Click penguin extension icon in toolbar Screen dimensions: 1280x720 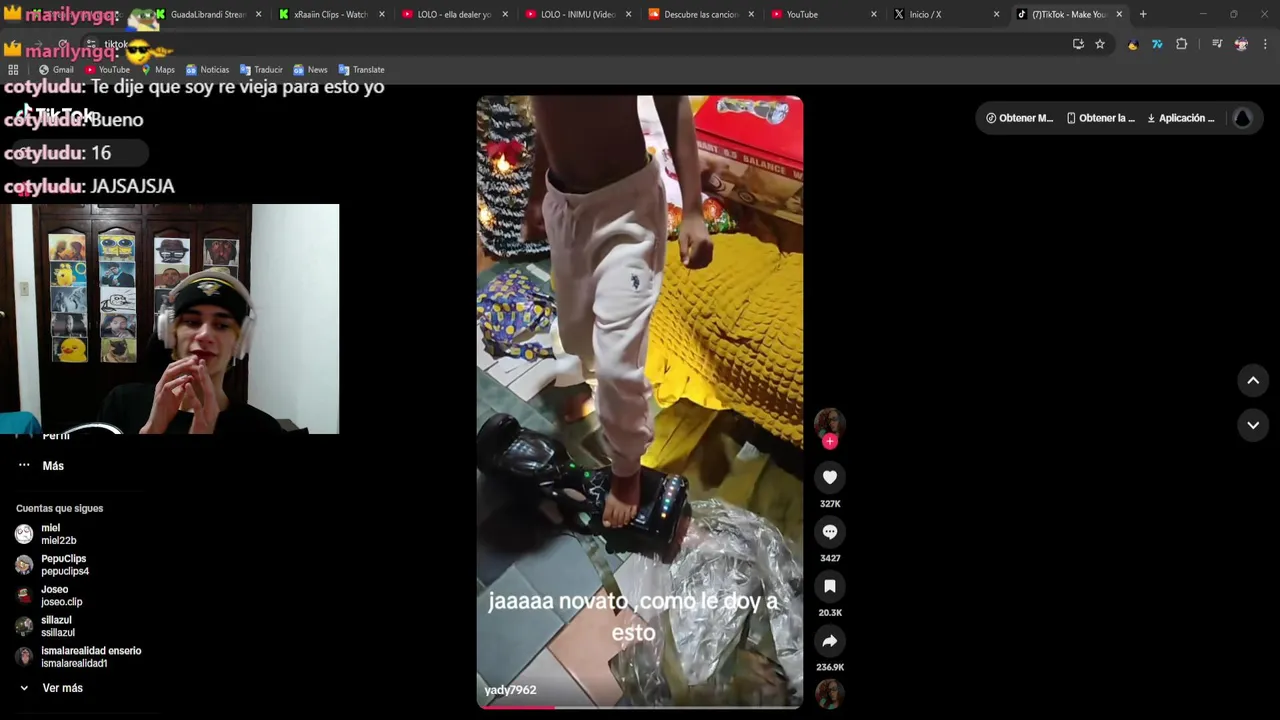click(x=1133, y=44)
